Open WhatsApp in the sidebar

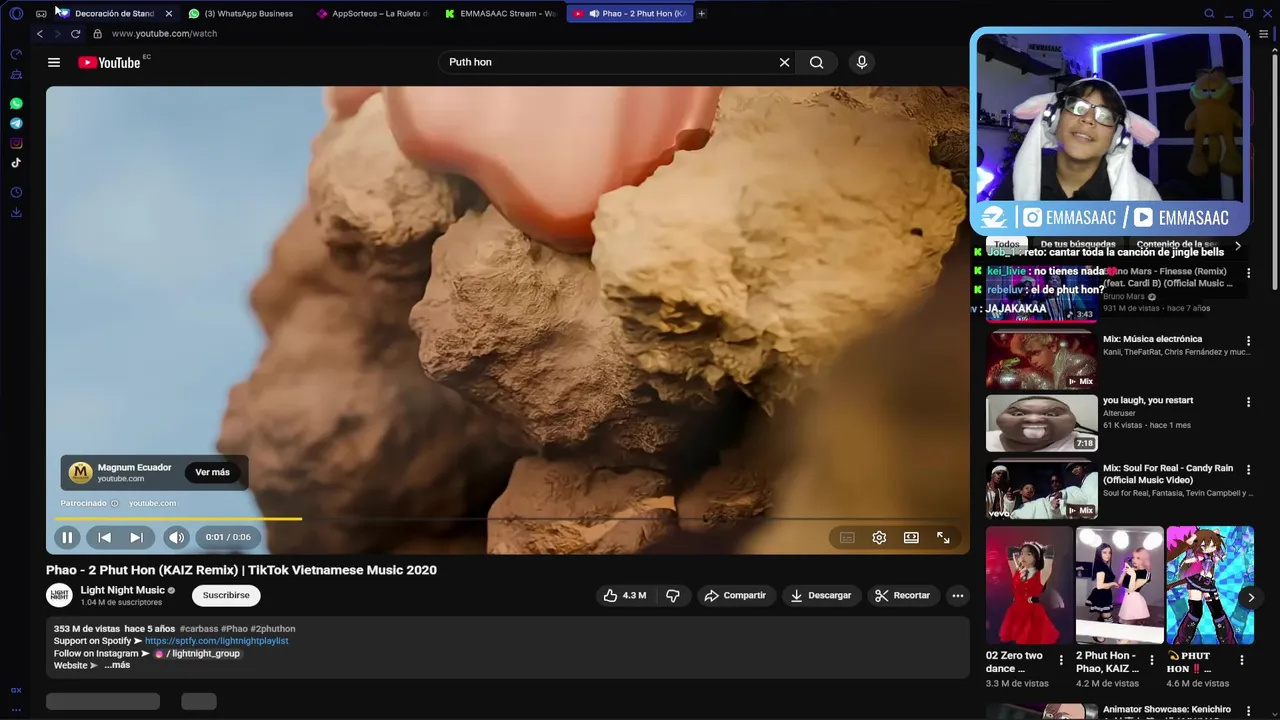point(16,103)
